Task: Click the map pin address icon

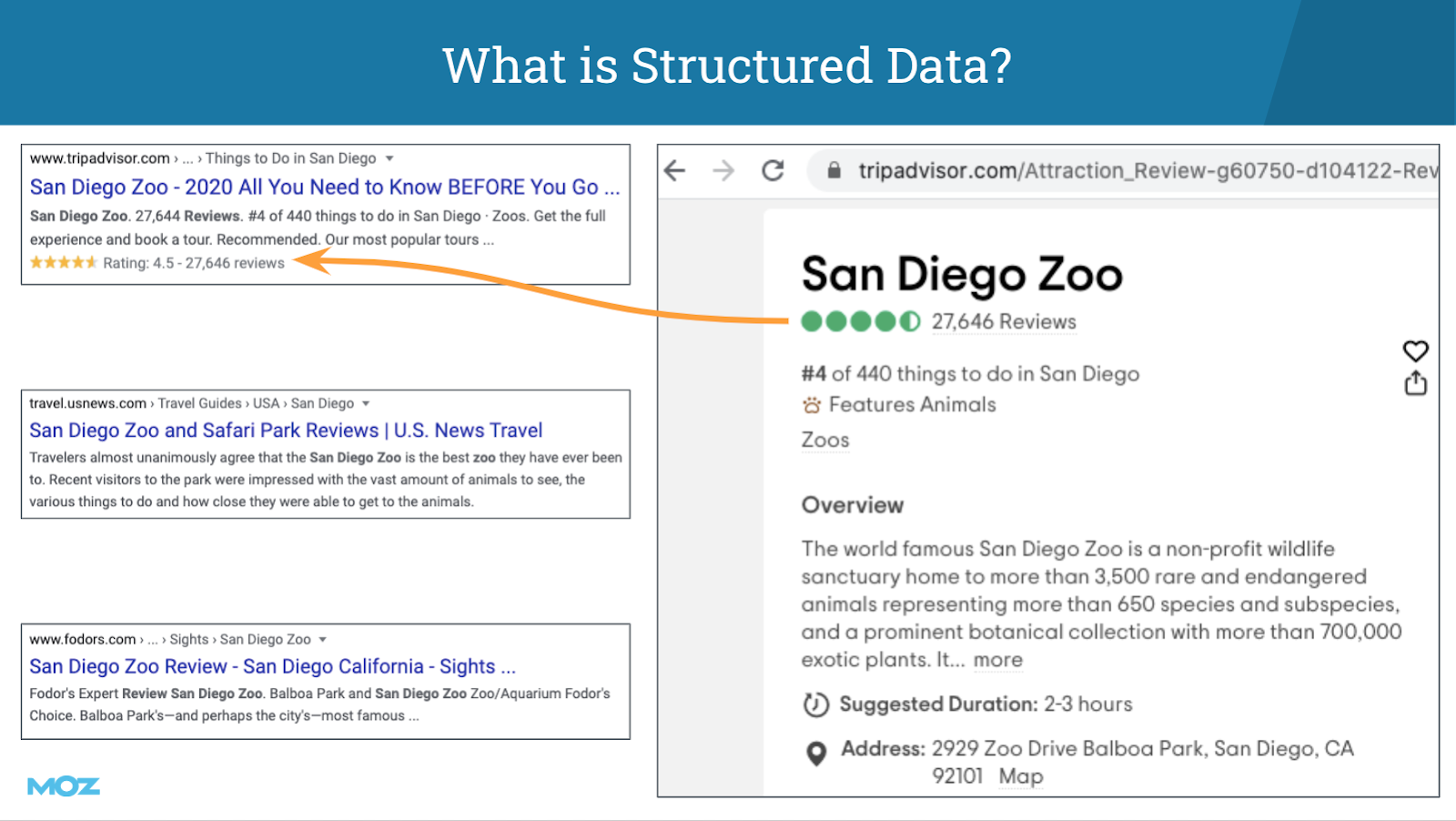Action: (x=816, y=753)
